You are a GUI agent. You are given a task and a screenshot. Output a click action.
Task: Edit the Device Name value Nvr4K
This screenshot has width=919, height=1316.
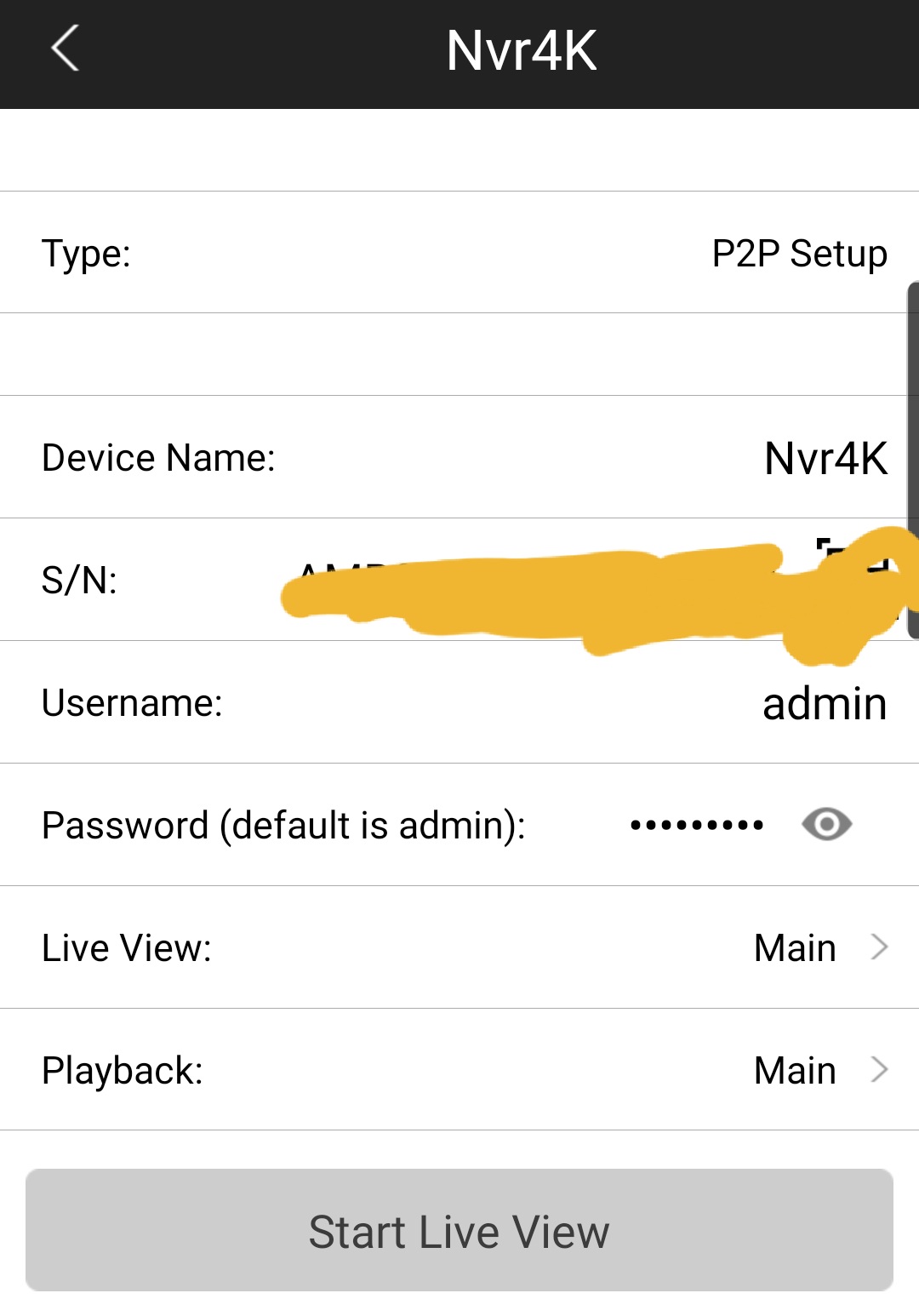pos(825,458)
